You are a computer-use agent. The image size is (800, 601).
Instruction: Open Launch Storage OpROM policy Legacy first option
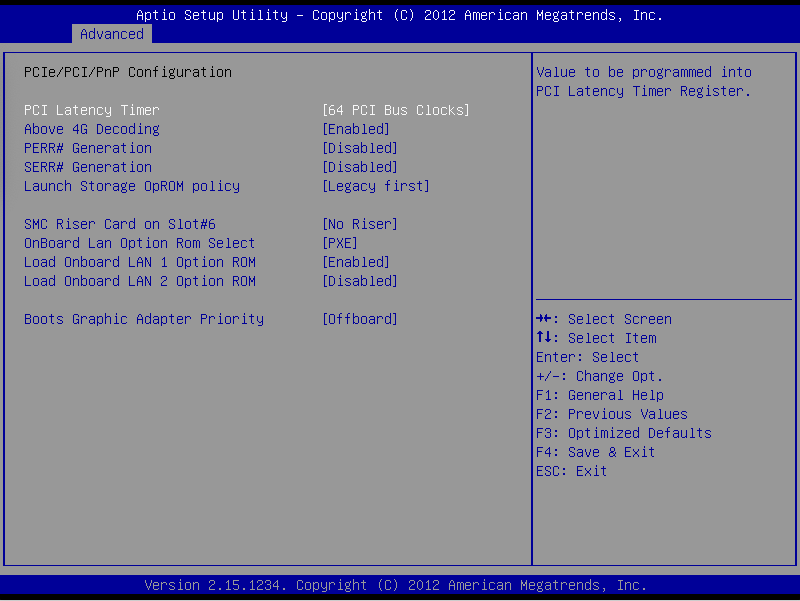pyautogui.click(x=375, y=186)
